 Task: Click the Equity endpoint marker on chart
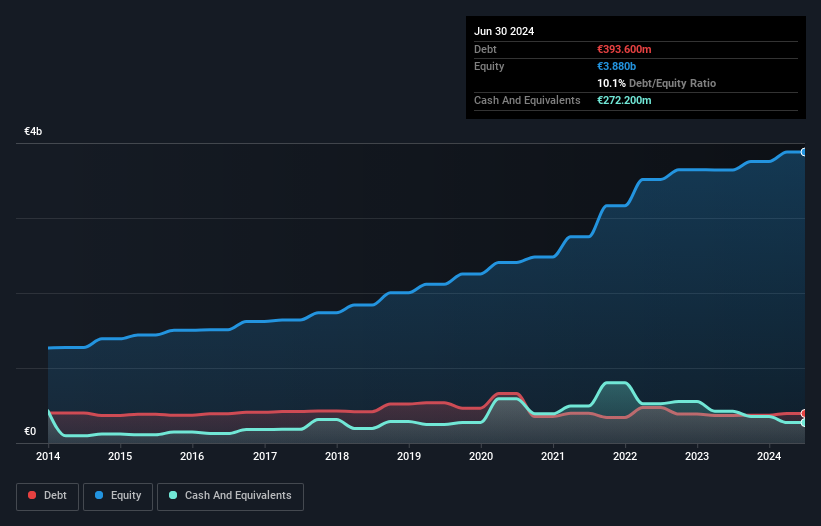point(804,152)
